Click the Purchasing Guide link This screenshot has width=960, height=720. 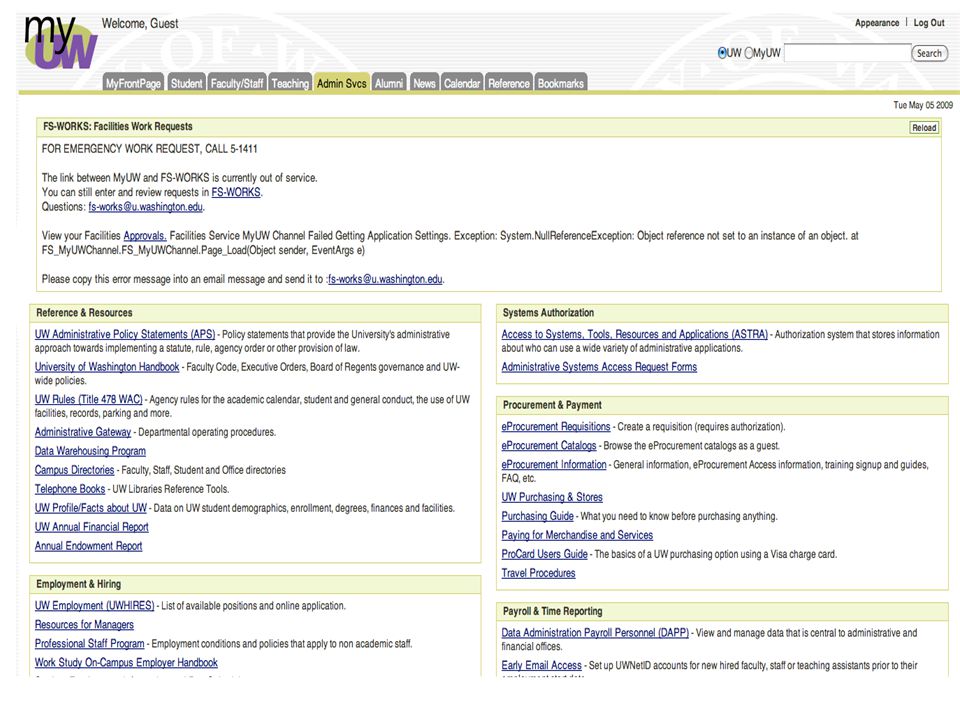click(538, 516)
